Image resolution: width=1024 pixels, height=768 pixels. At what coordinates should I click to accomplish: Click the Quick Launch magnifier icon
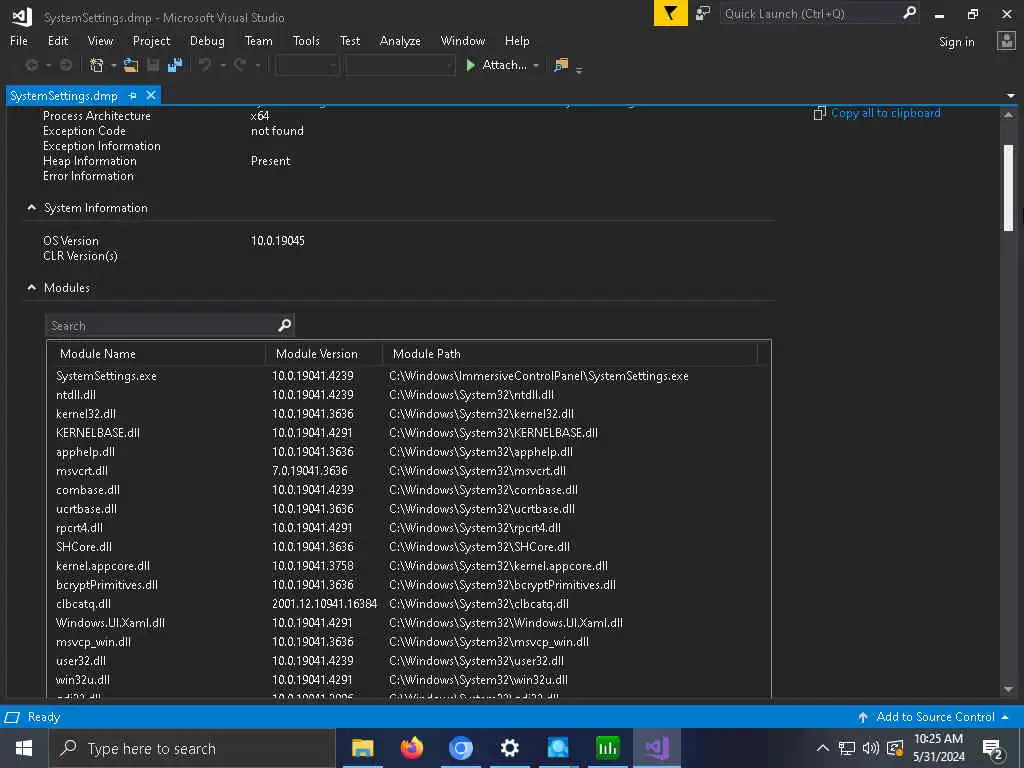click(909, 13)
